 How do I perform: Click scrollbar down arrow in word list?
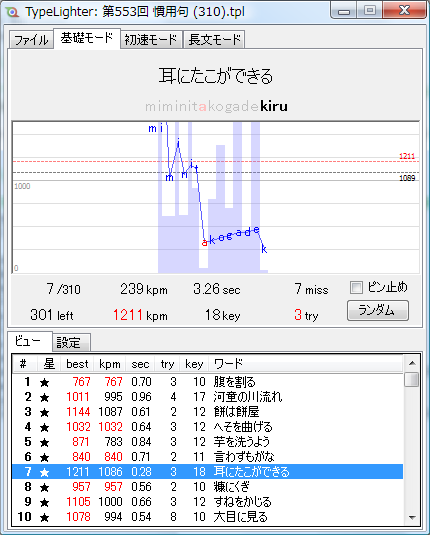pyautogui.click(x=412, y=518)
